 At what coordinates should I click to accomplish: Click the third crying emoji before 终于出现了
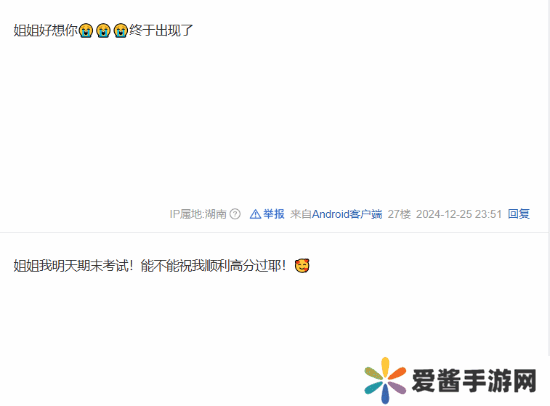pos(120,31)
